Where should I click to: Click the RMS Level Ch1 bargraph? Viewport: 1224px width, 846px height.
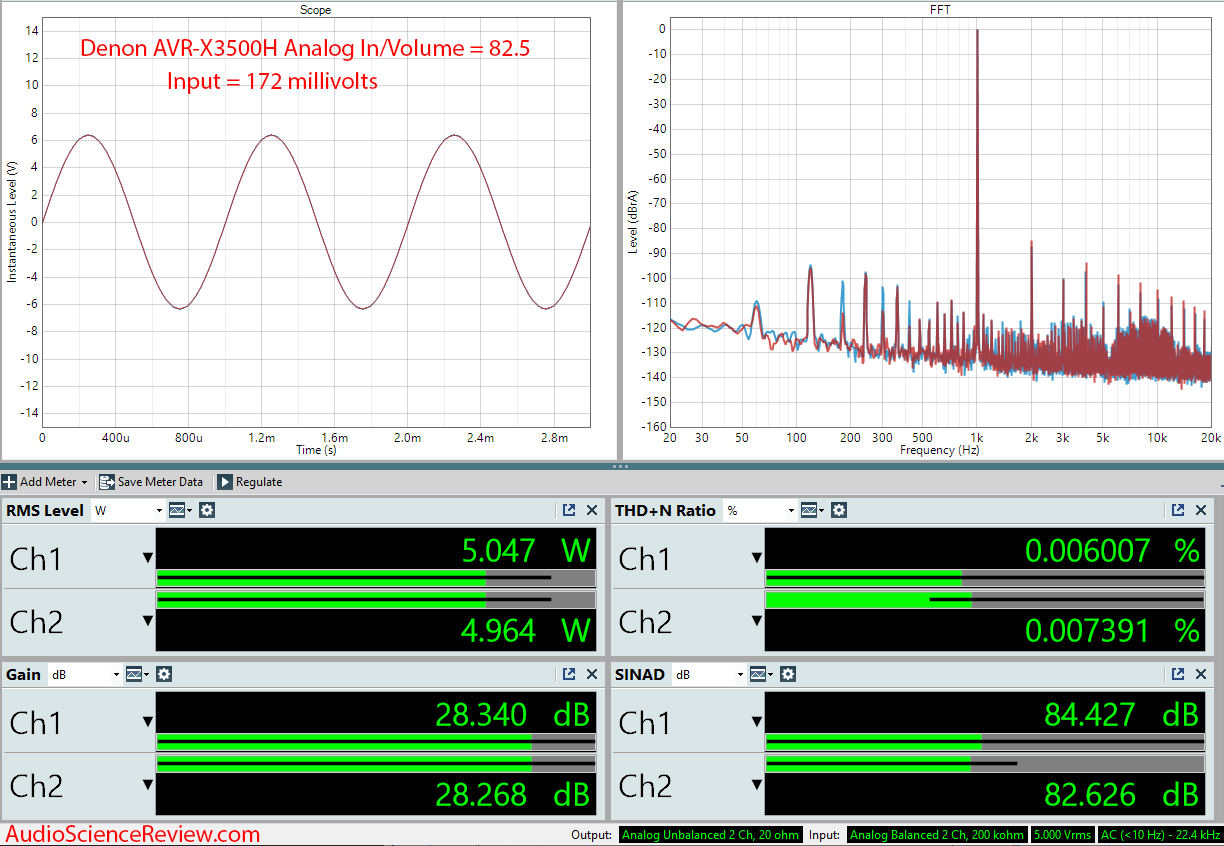376,578
